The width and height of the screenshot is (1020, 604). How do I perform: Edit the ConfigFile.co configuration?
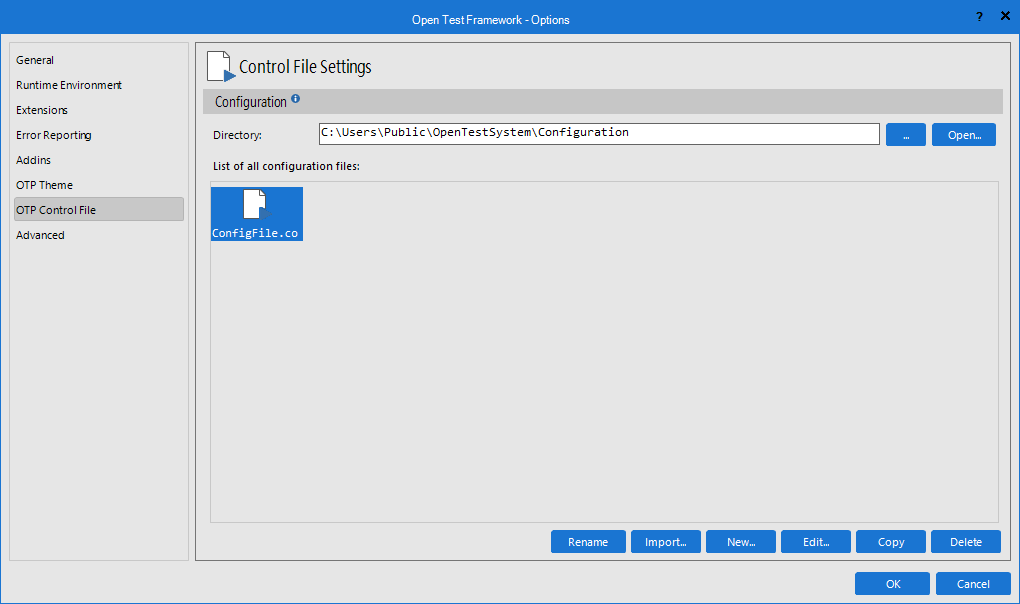click(x=815, y=541)
